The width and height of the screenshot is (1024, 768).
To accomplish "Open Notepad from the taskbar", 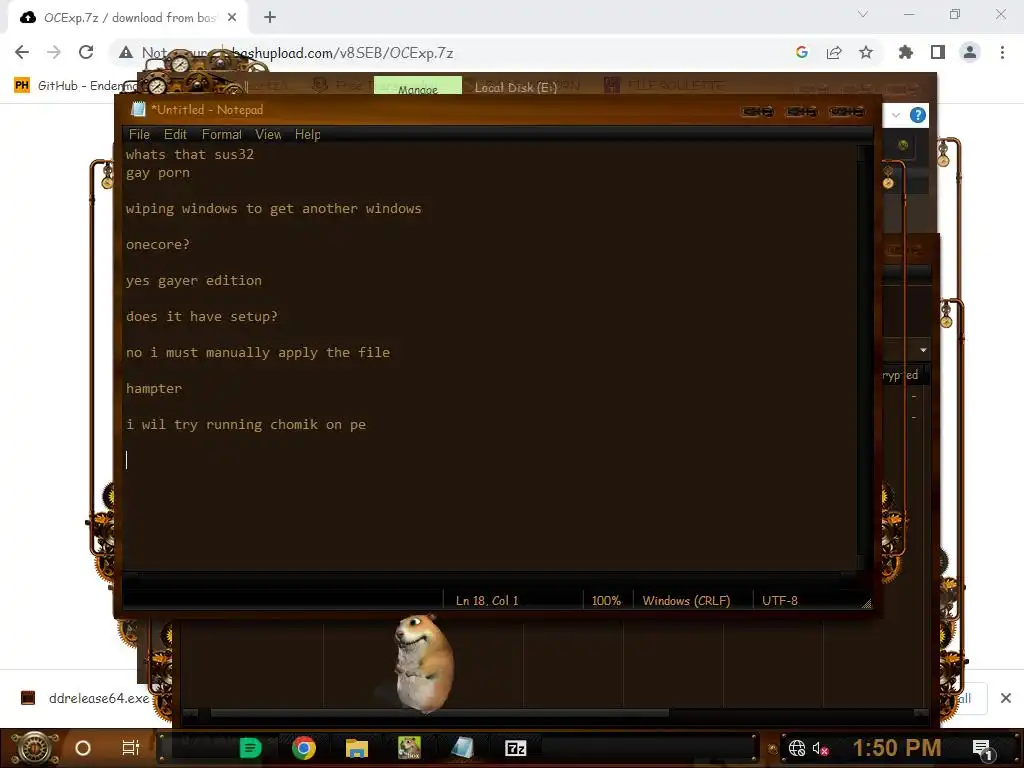I will click(x=462, y=748).
